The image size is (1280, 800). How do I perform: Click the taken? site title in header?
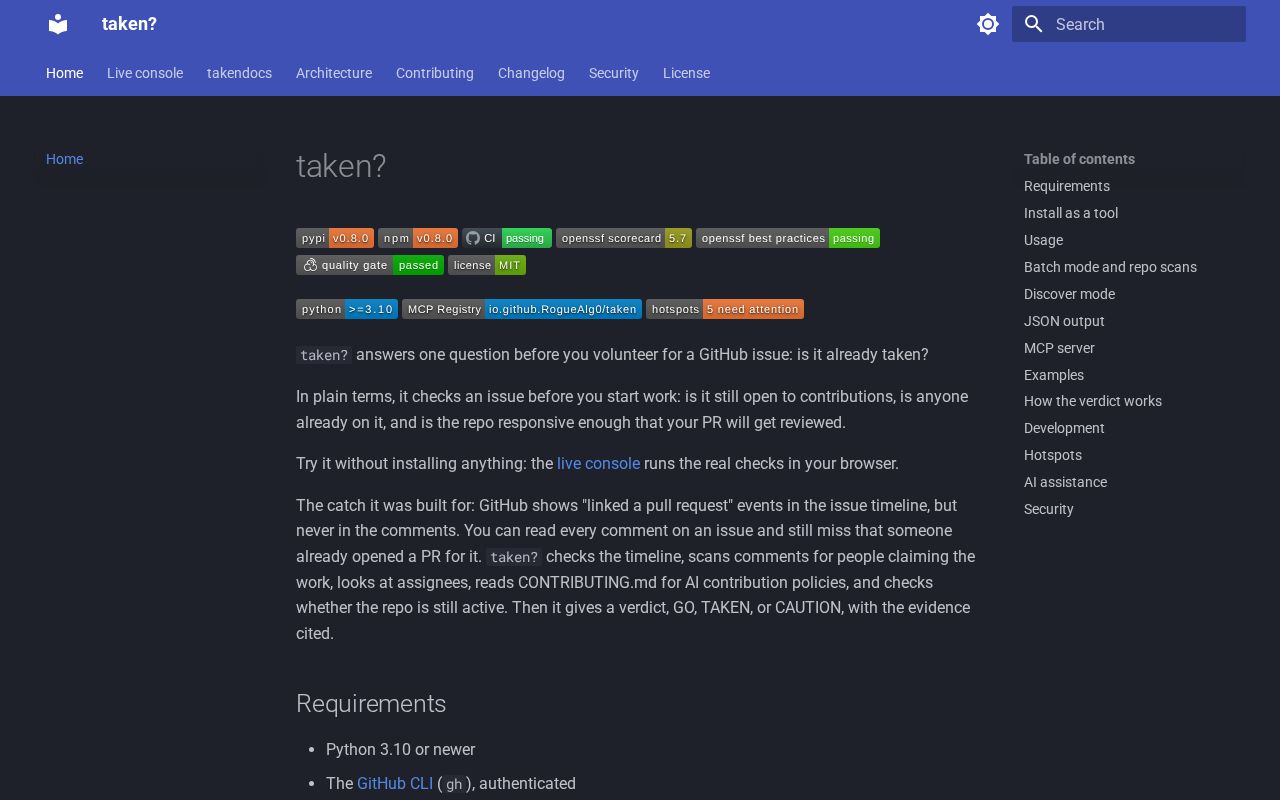coord(129,24)
